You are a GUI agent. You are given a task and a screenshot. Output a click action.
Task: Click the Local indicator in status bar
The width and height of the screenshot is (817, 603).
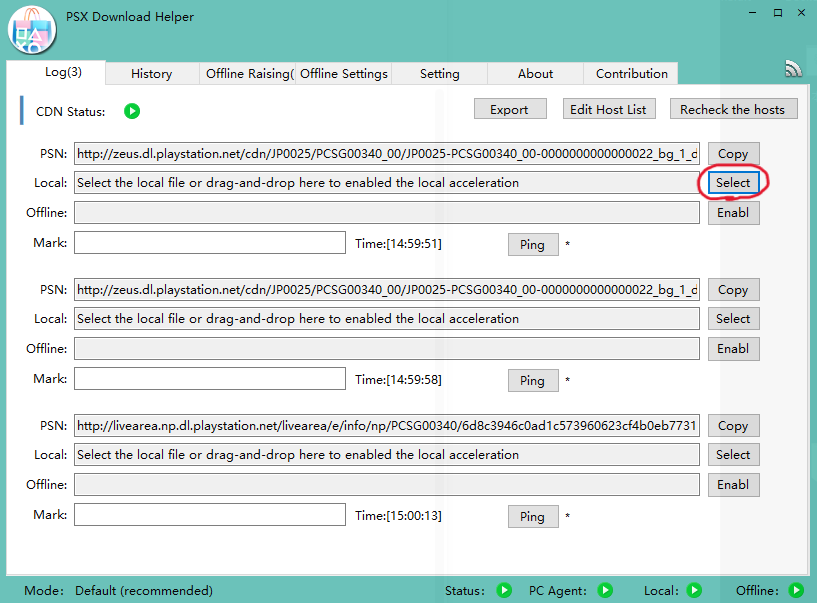point(694,590)
